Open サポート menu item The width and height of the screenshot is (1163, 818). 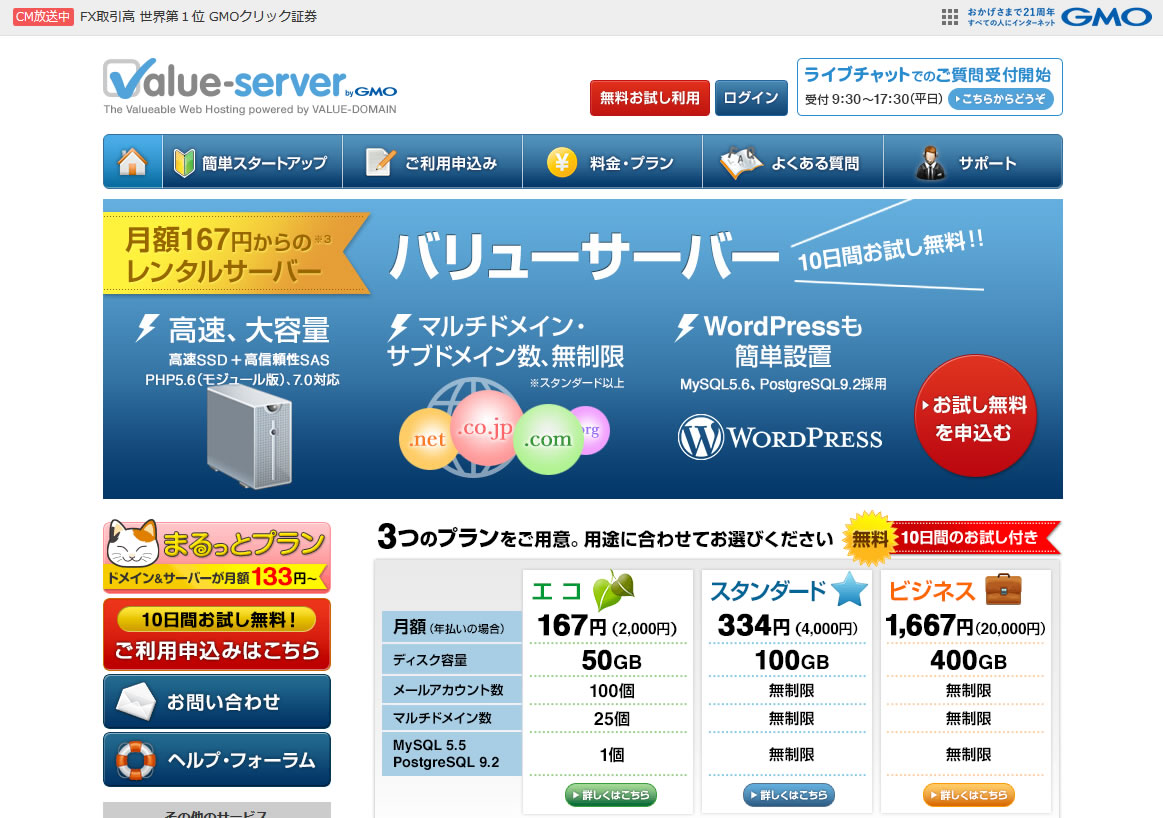point(973,162)
